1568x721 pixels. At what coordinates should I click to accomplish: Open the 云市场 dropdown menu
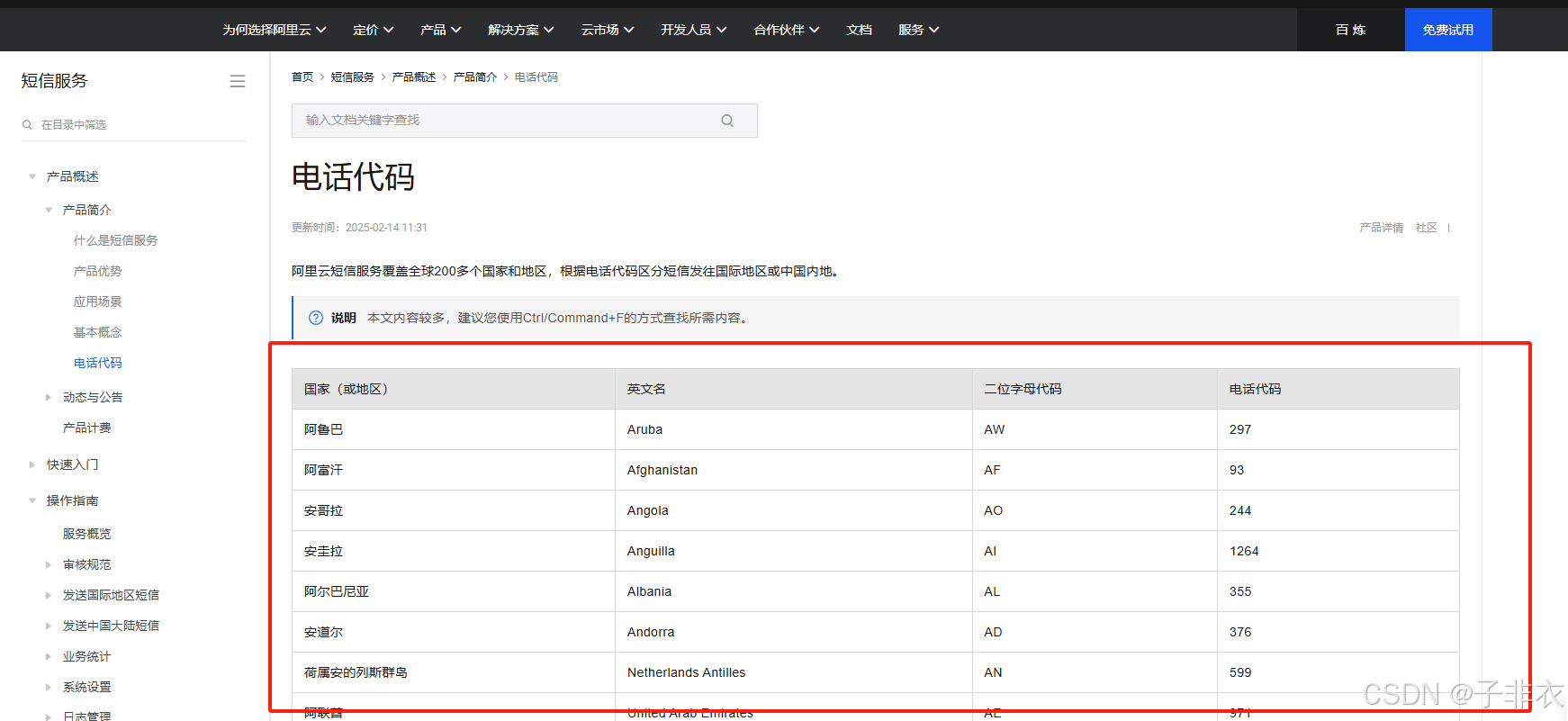607,30
